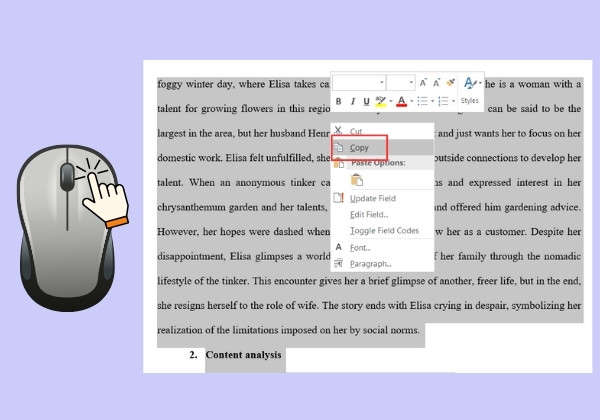Open the Styles gallery button
Screen dimensions: 600x420
[471, 91]
